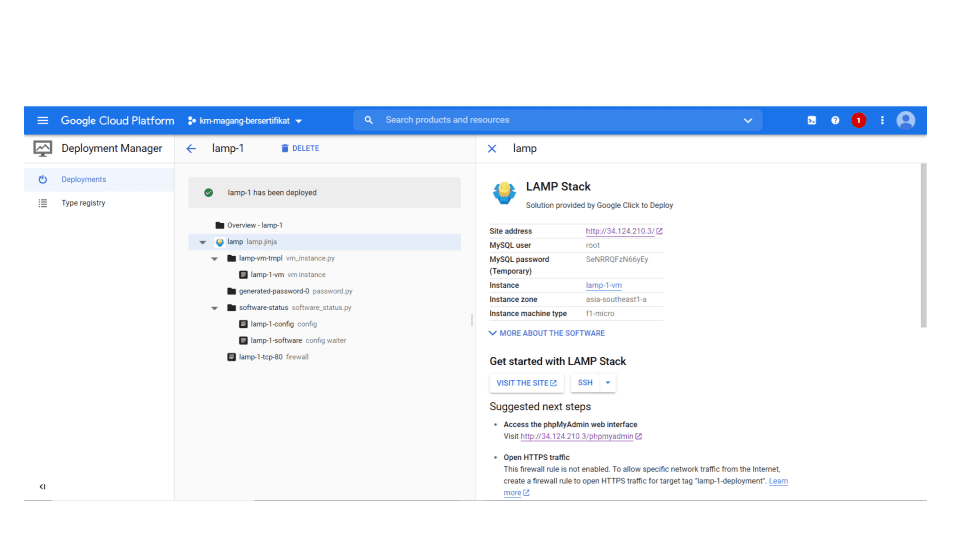This screenshot has height=540, width=960.
Task: Click the panel splitter handle
Action: tap(471, 320)
